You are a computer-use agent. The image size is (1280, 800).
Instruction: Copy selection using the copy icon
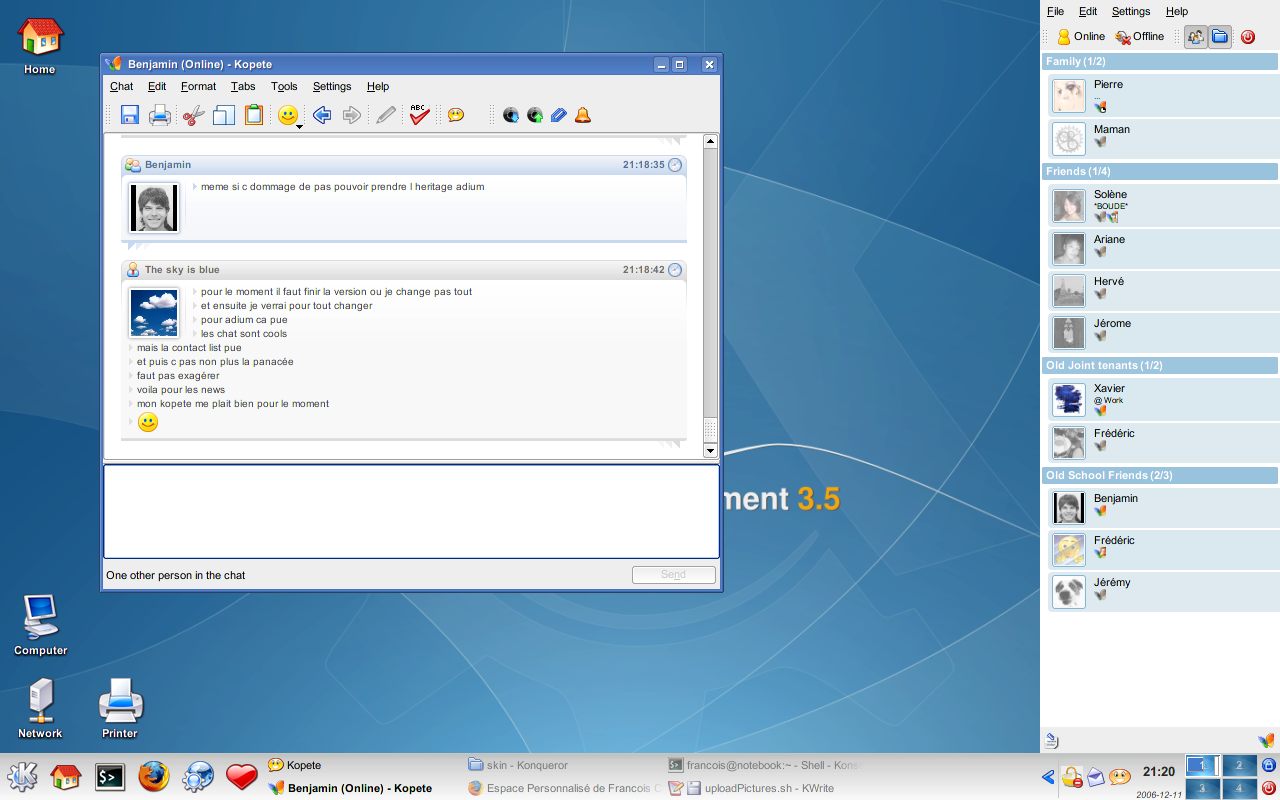[224, 115]
